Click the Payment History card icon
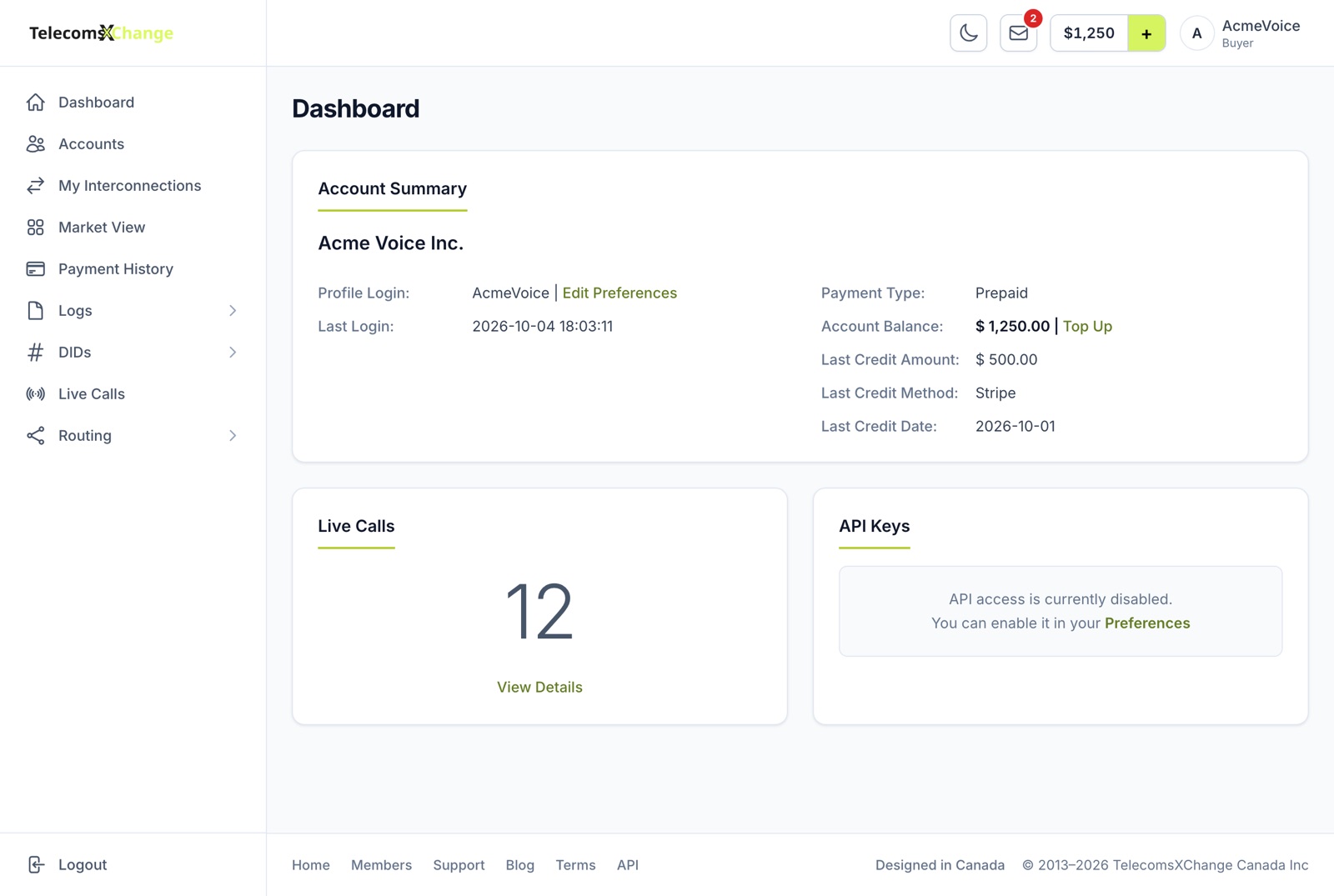The width and height of the screenshot is (1334, 896). (35, 268)
